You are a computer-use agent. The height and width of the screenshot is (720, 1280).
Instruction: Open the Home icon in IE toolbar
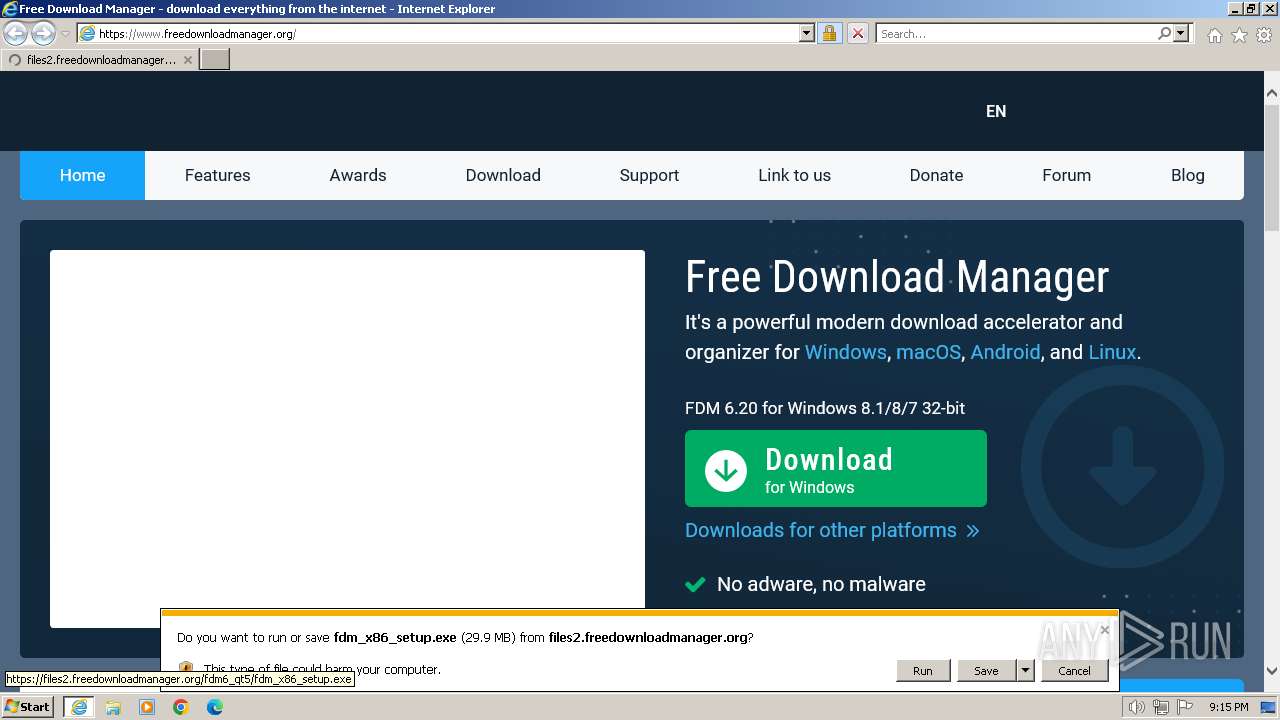1214,35
